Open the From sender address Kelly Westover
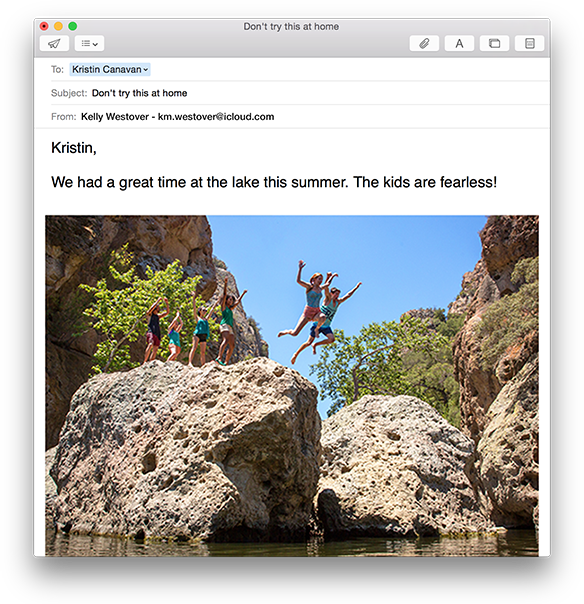 178,117
